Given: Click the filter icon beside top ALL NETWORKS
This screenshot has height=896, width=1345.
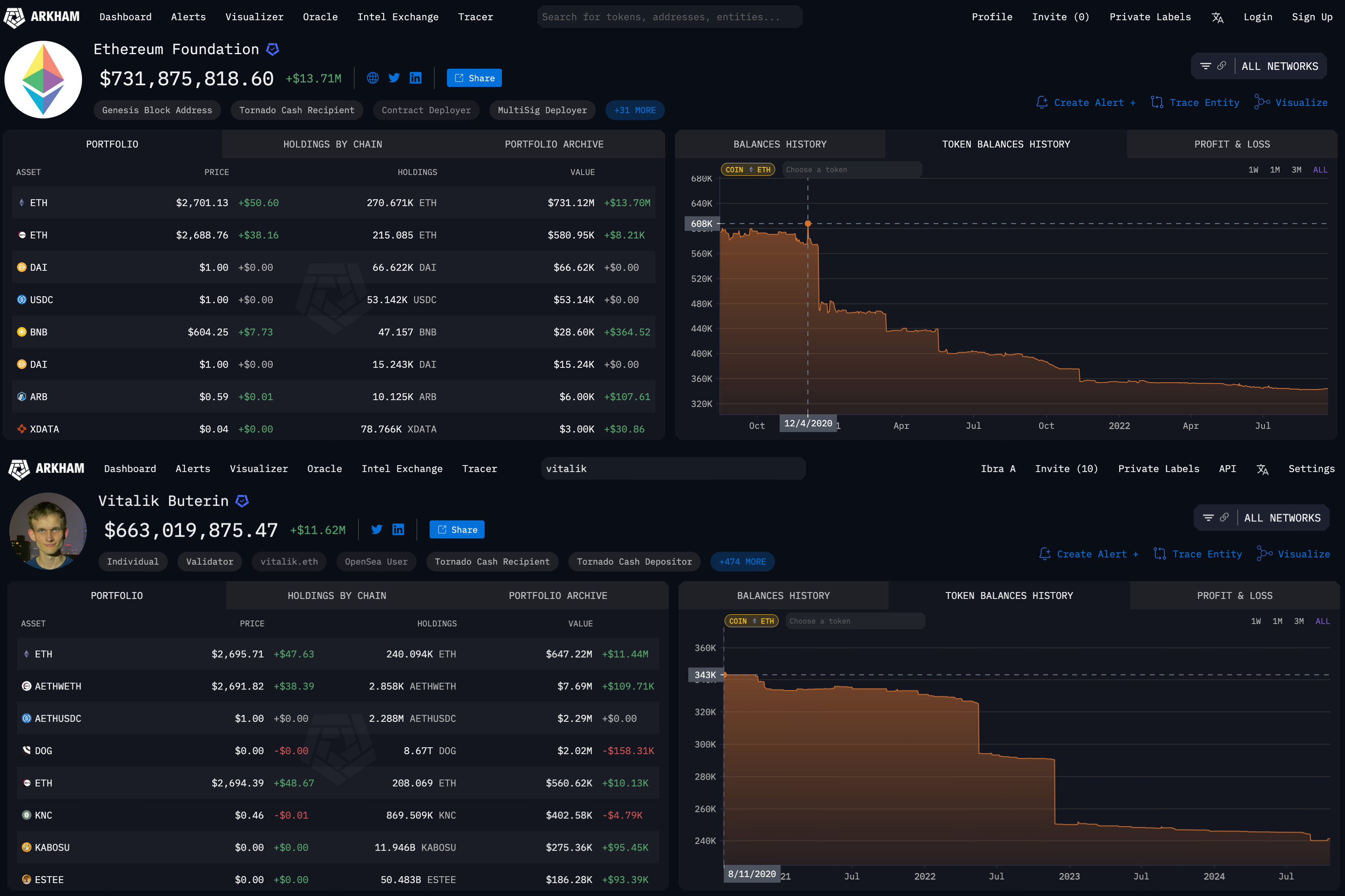Looking at the screenshot, I should point(1206,66).
